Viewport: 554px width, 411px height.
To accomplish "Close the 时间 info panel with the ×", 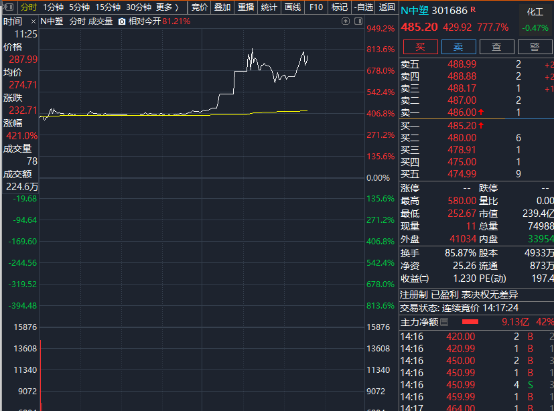I will tap(33, 22).
